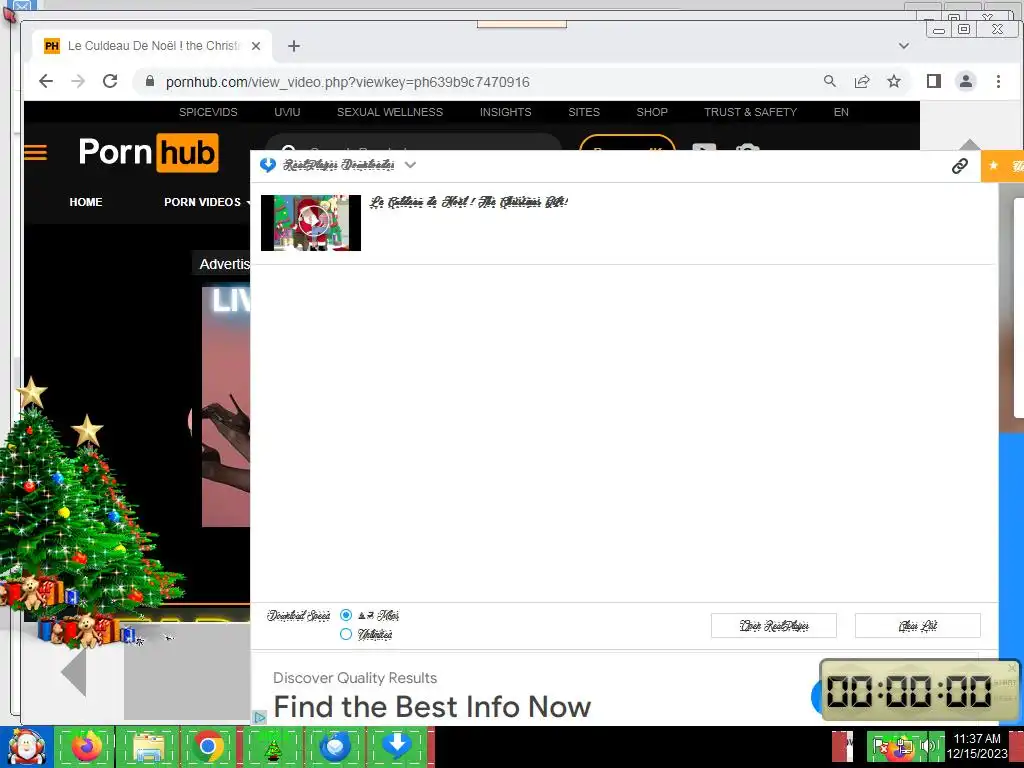Click the browser forward arrow

(78, 82)
